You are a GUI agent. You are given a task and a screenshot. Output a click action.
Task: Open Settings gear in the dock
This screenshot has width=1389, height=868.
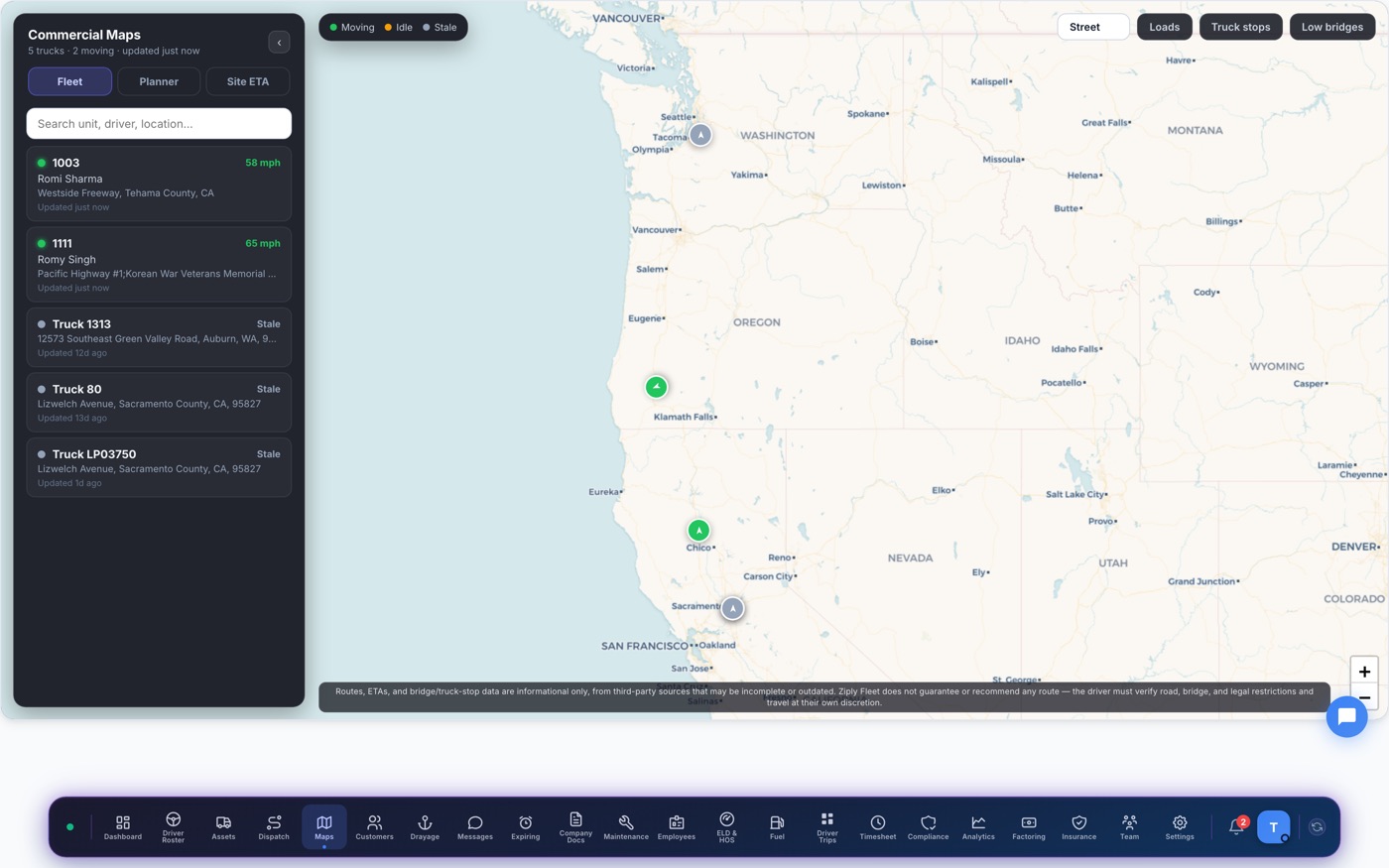pyautogui.click(x=1180, y=827)
